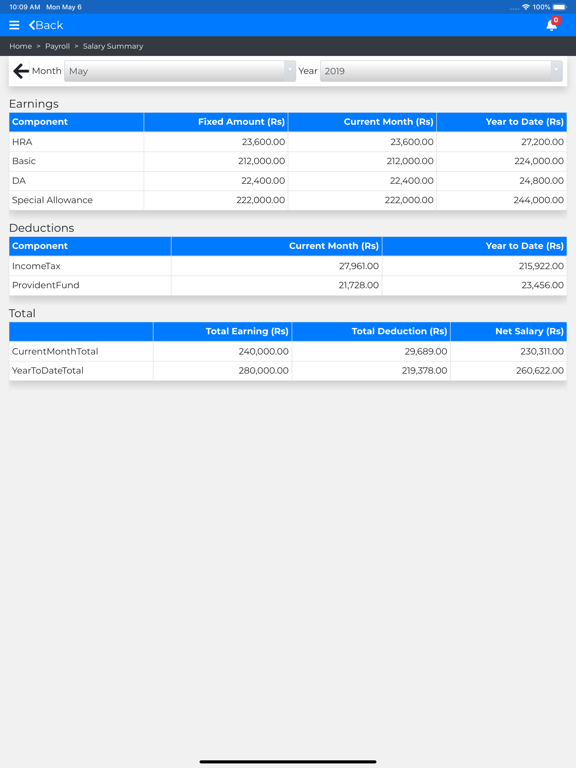The image size is (576, 768).
Task: Go to Payroll breadcrumb
Action: [x=57, y=46]
